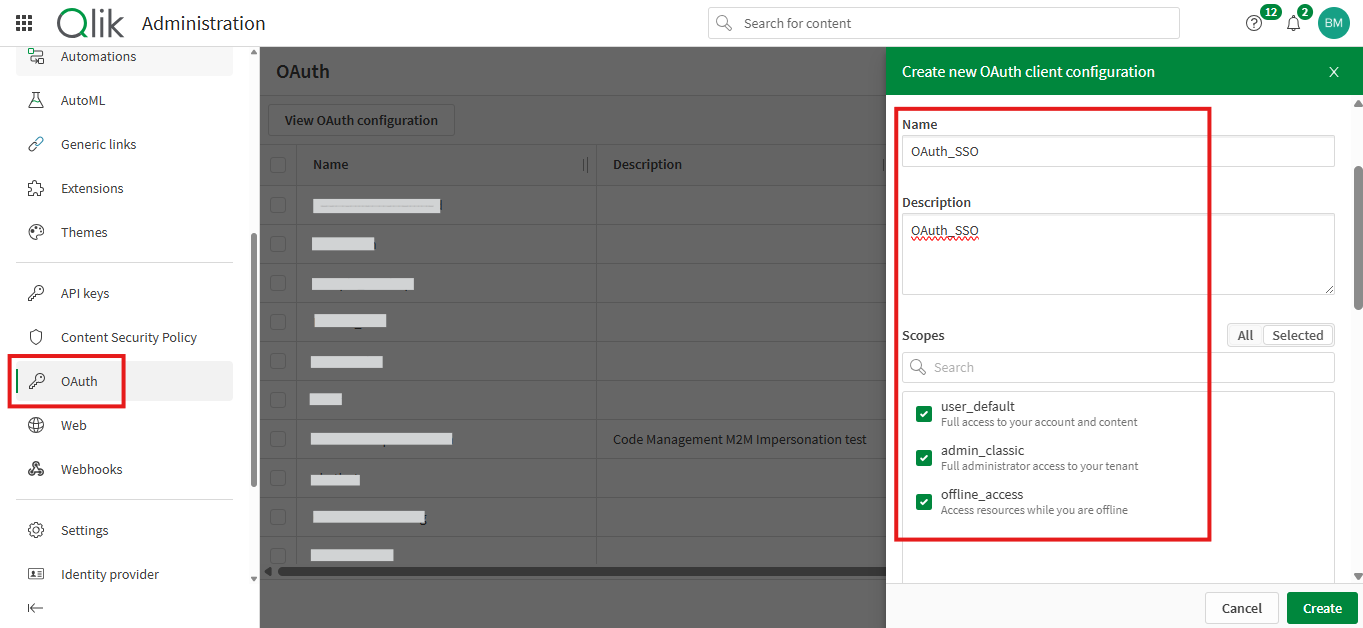Switch scopes filter to Selected
Image resolution: width=1363 pixels, height=628 pixels.
coord(1297,335)
